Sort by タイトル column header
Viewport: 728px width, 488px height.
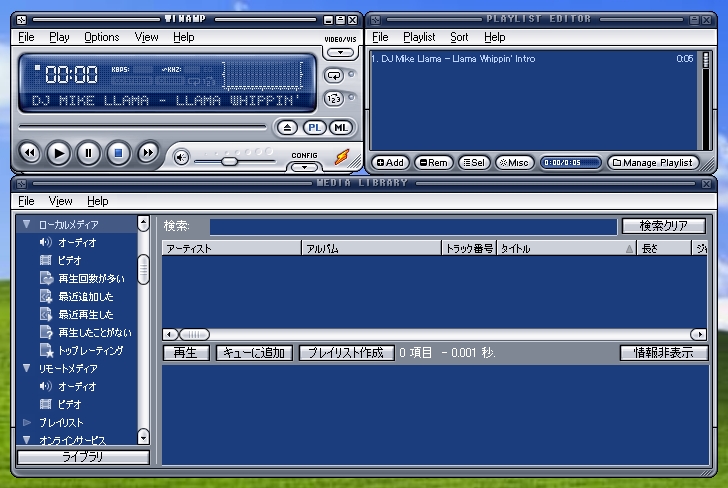(x=566, y=248)
